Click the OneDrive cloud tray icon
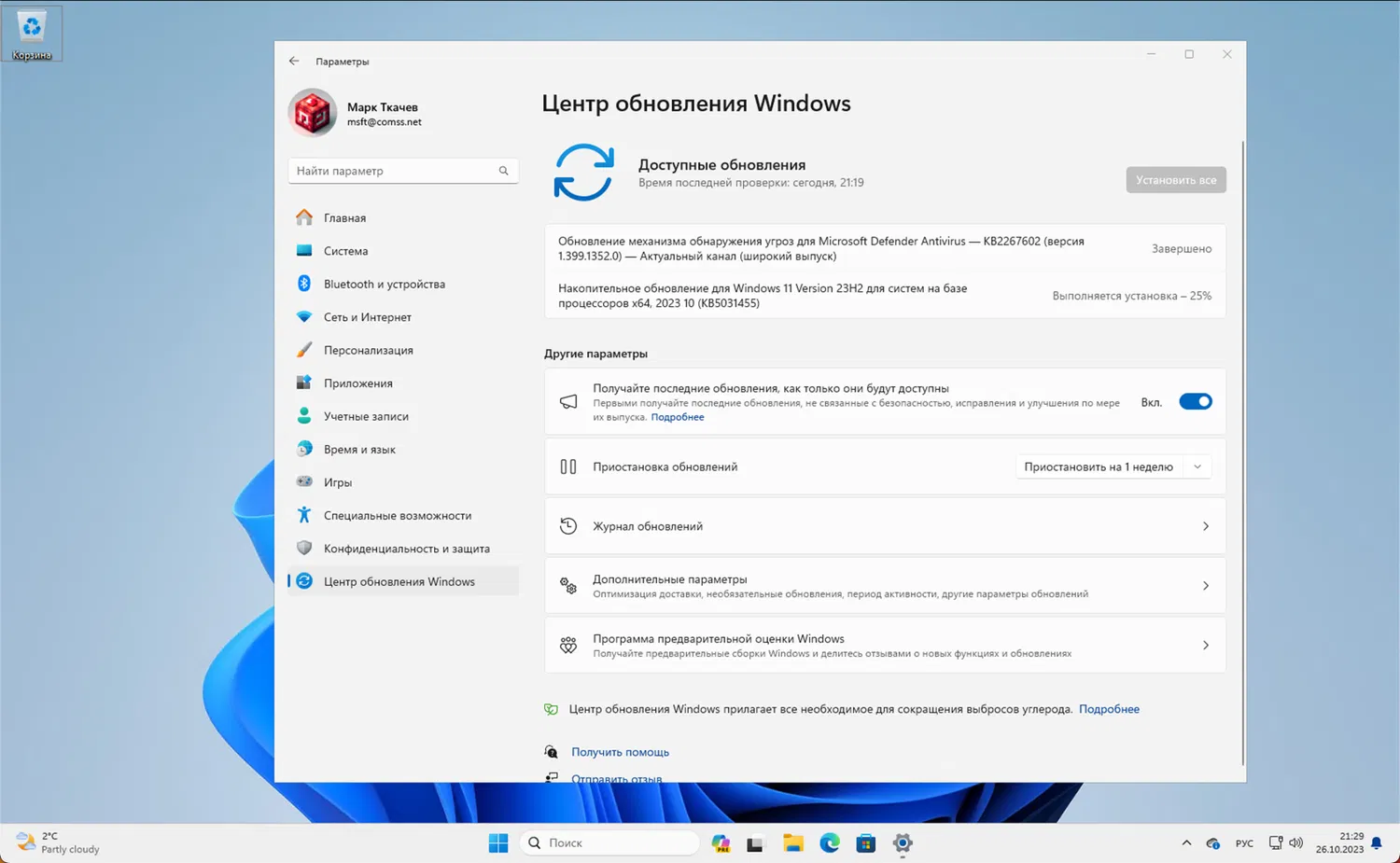 tap(1212, 843)
